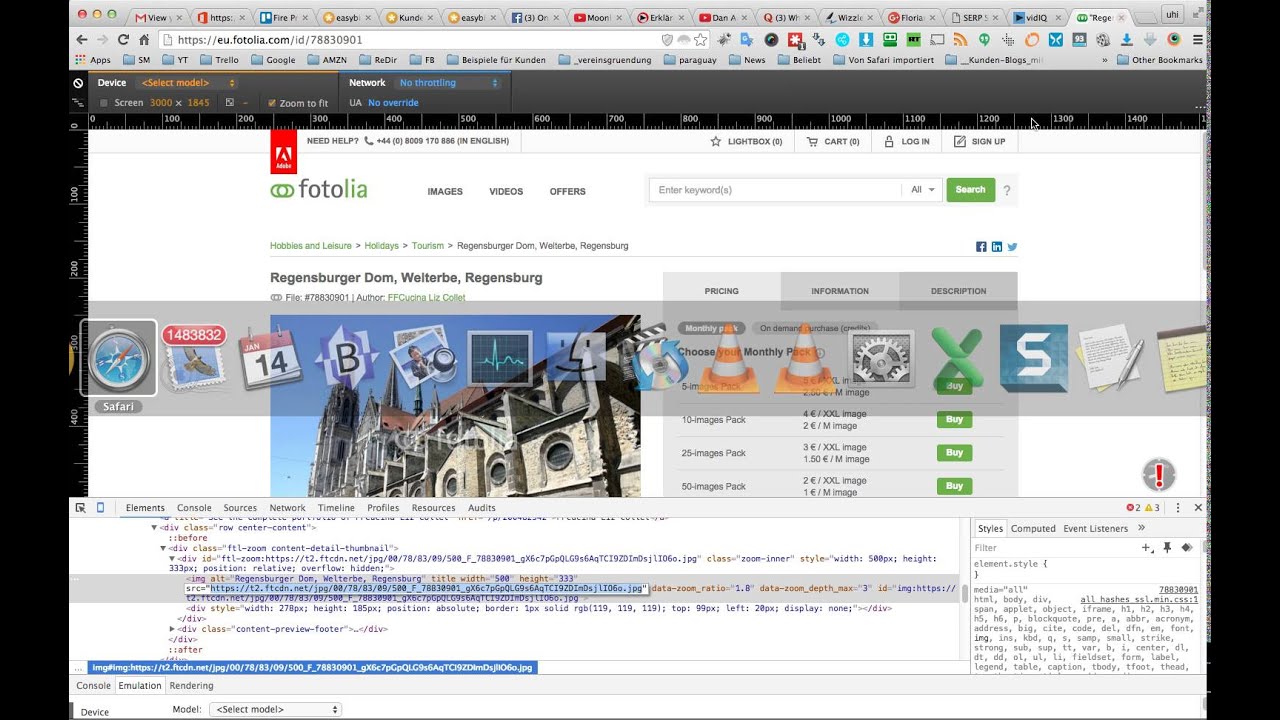Toggle the Screen resolution checkbox

coord(104,103)
